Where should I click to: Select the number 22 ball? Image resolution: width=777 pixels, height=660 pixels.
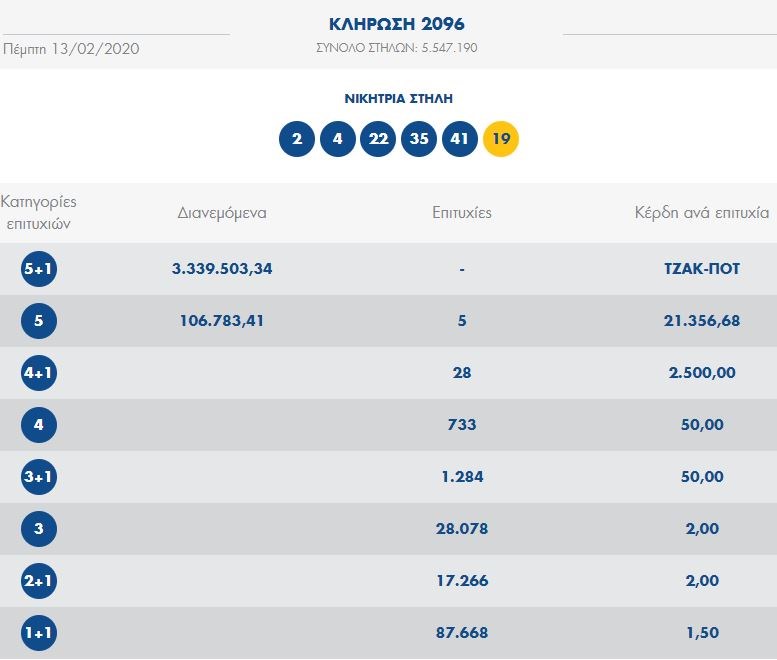[x=378, y=139]
